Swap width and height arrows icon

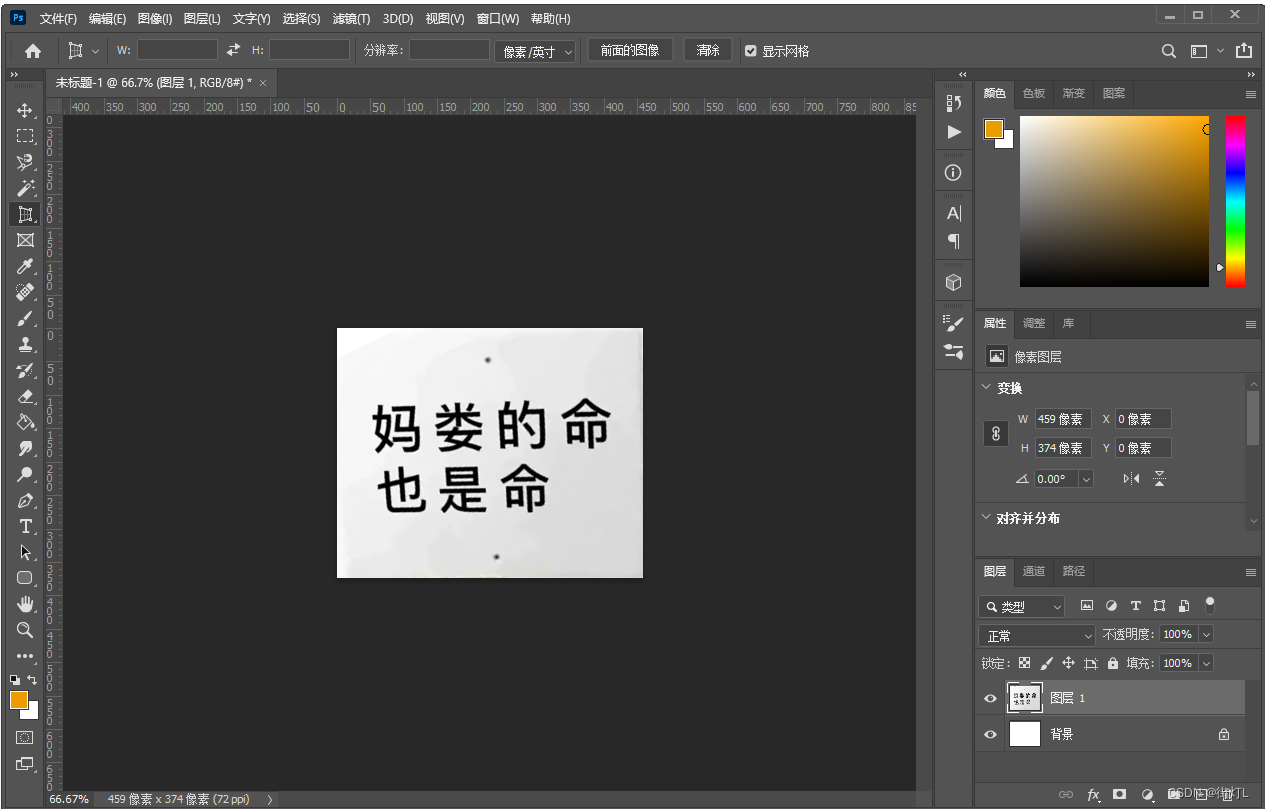click(234, 50)
